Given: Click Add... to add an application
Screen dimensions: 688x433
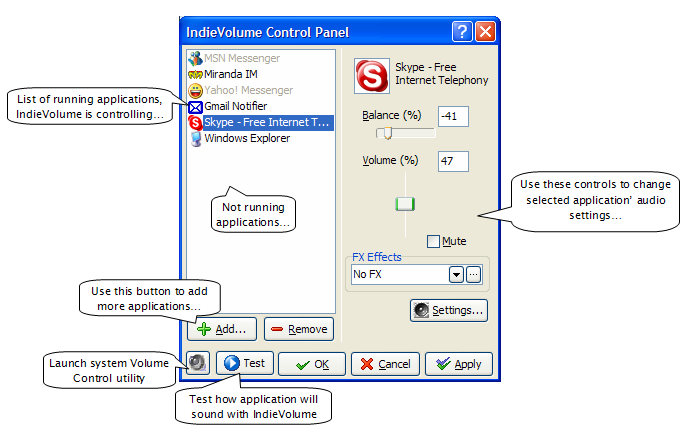Looking at the screenshot, I should pyautogui.click(x=222, y=329).
